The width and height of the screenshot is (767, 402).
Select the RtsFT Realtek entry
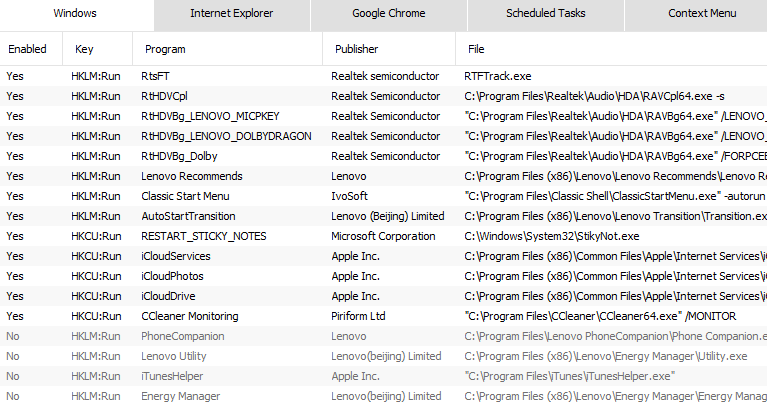(155, 76)
